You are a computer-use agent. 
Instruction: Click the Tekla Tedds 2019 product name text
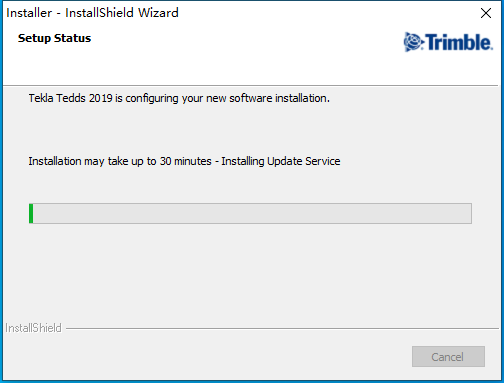click(x=70, y=98)
